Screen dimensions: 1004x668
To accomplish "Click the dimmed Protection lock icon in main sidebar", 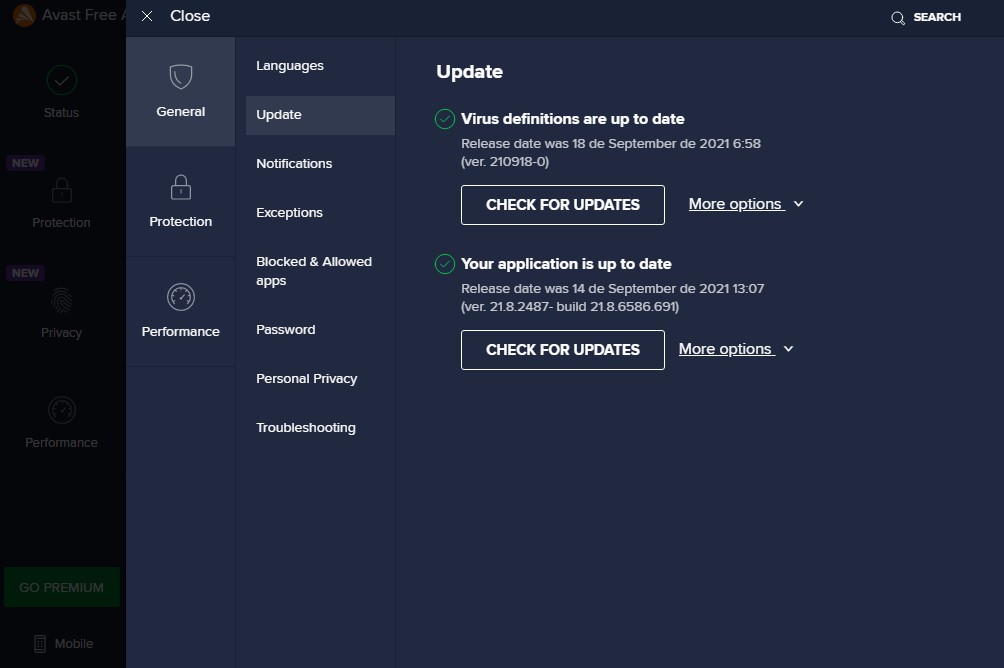I will [61, 190].
